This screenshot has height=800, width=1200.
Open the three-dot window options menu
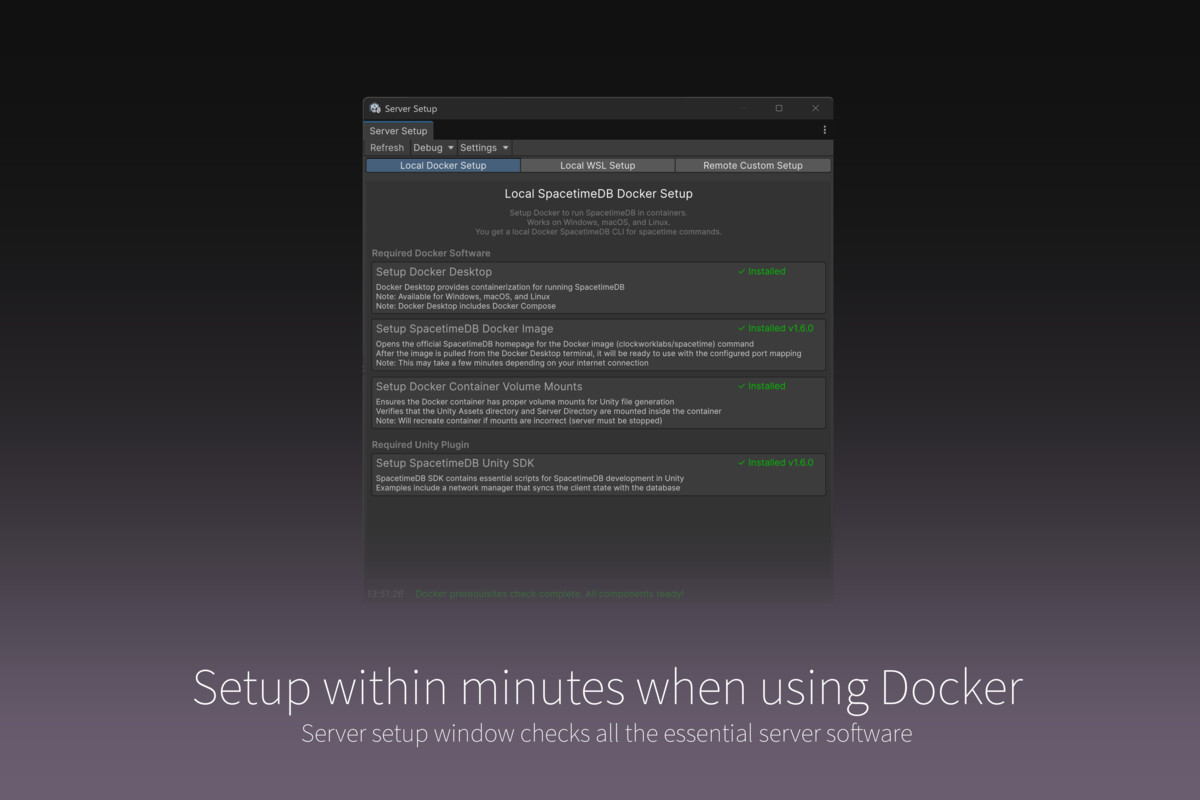[x=824, y=130]
